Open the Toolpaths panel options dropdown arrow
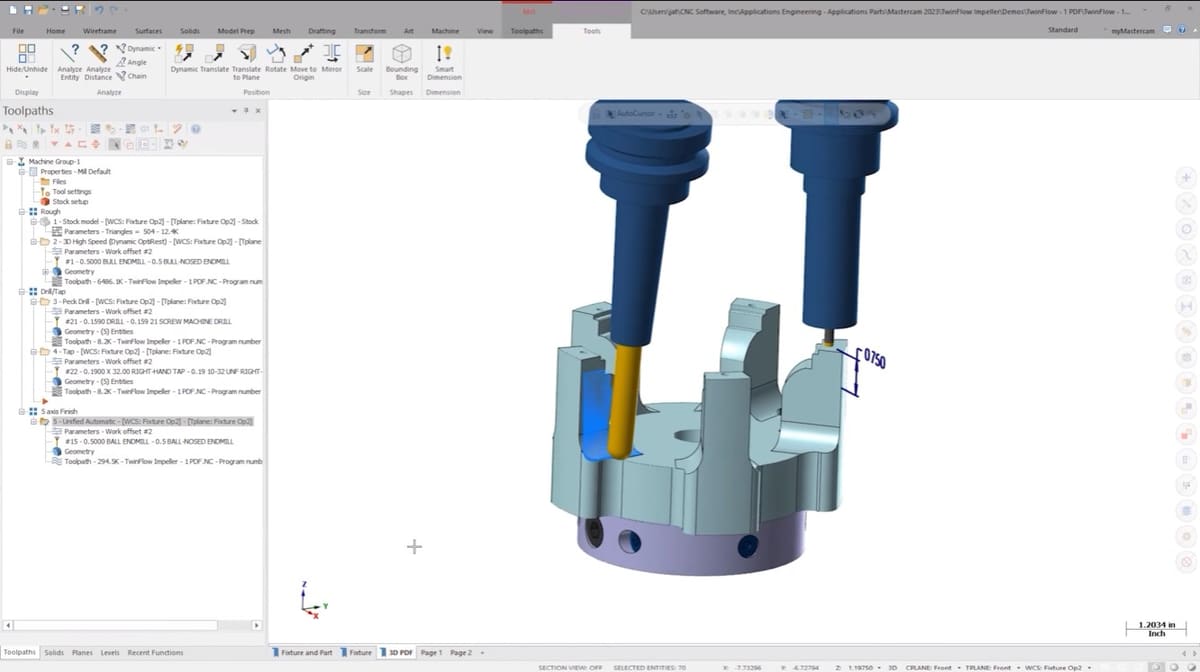 click(x=234, y=111)
